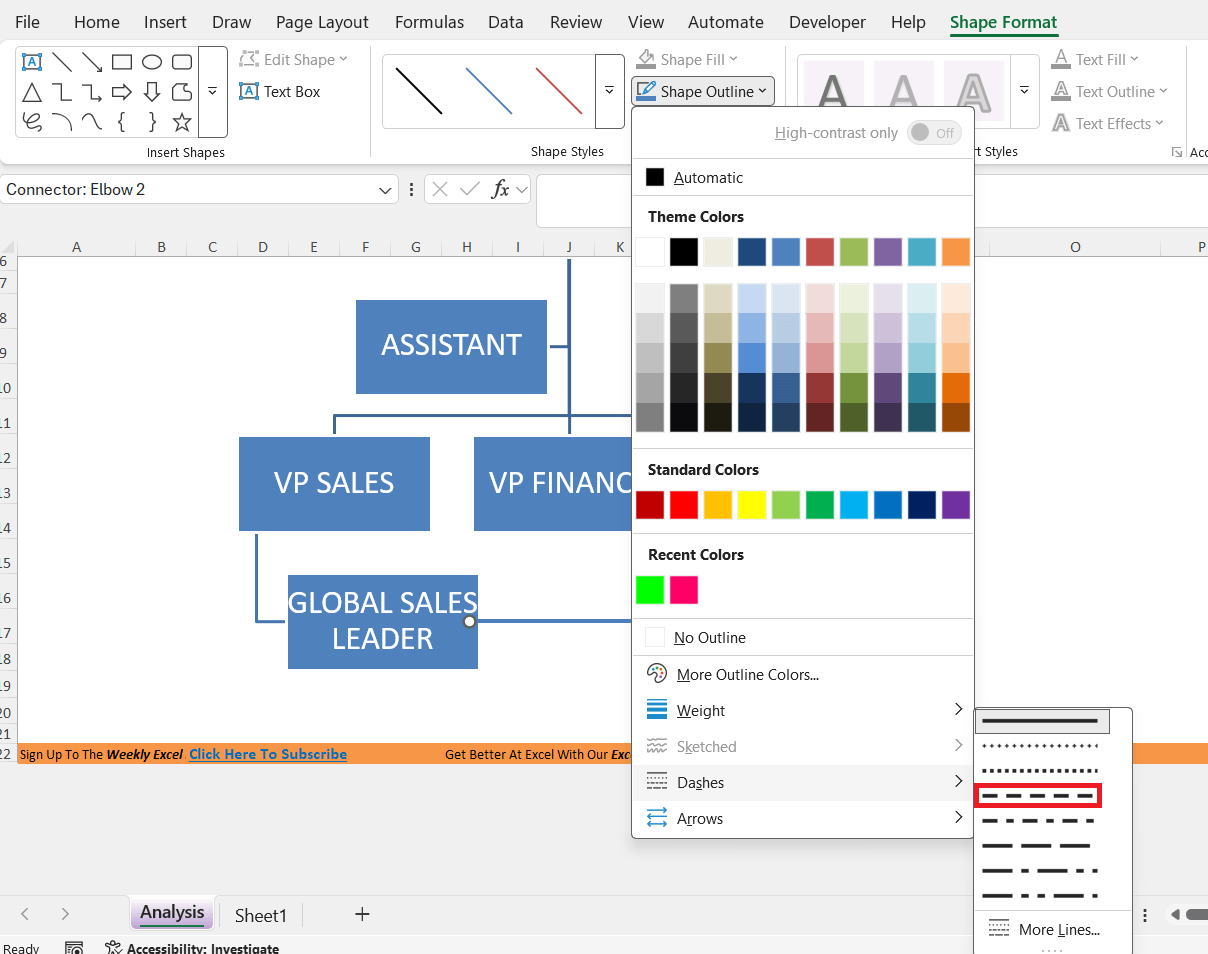Choose the Left Brace shape
The width and height of the screenshot is (1208, 954).
pos(122,122)
